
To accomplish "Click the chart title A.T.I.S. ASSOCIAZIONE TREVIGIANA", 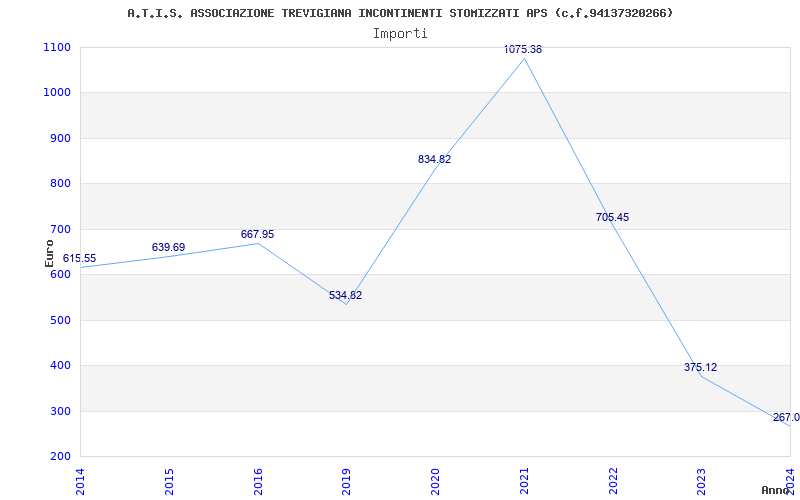I will [x=400, y=13].
